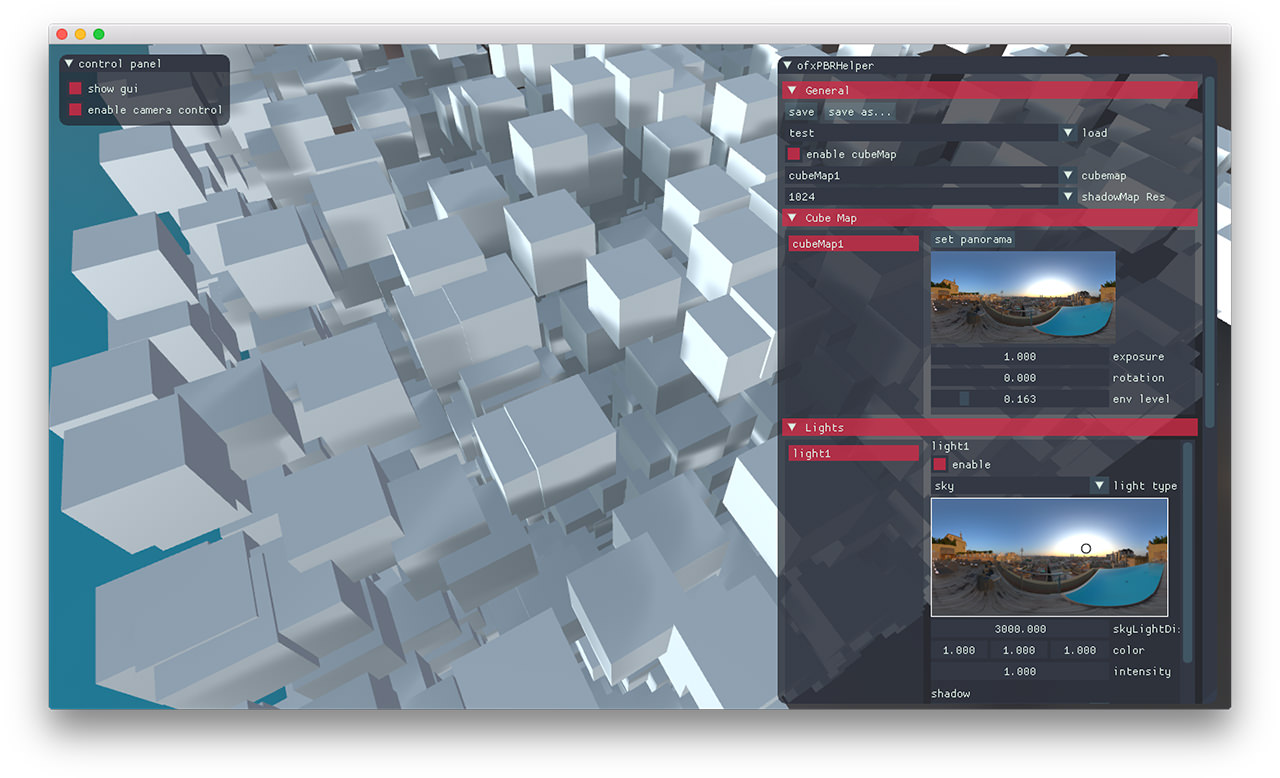This screenshot has width=1280, height=778.
Task: Click the exposure value field
Action: [x=1019, y=356]
